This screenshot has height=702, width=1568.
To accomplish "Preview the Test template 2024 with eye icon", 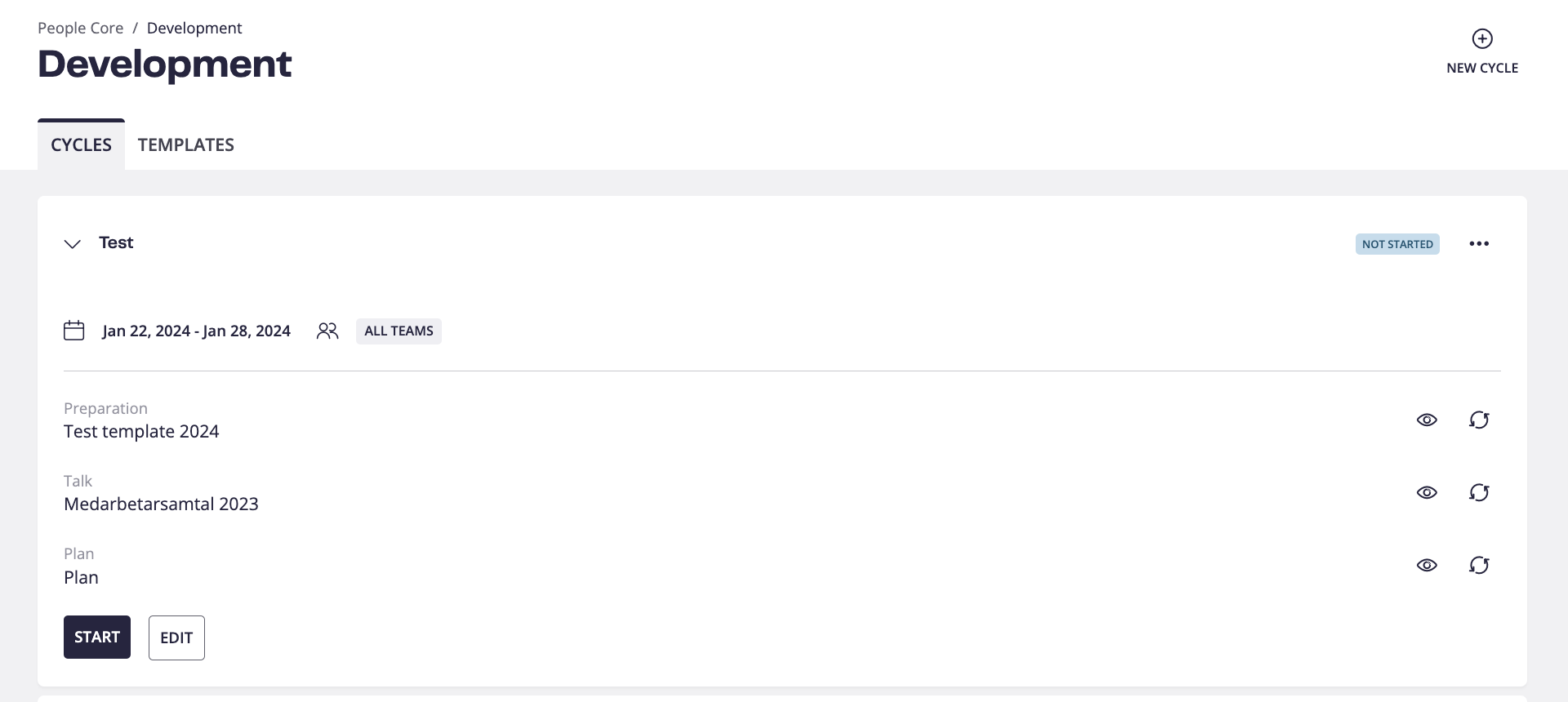I will [1427, 420].
